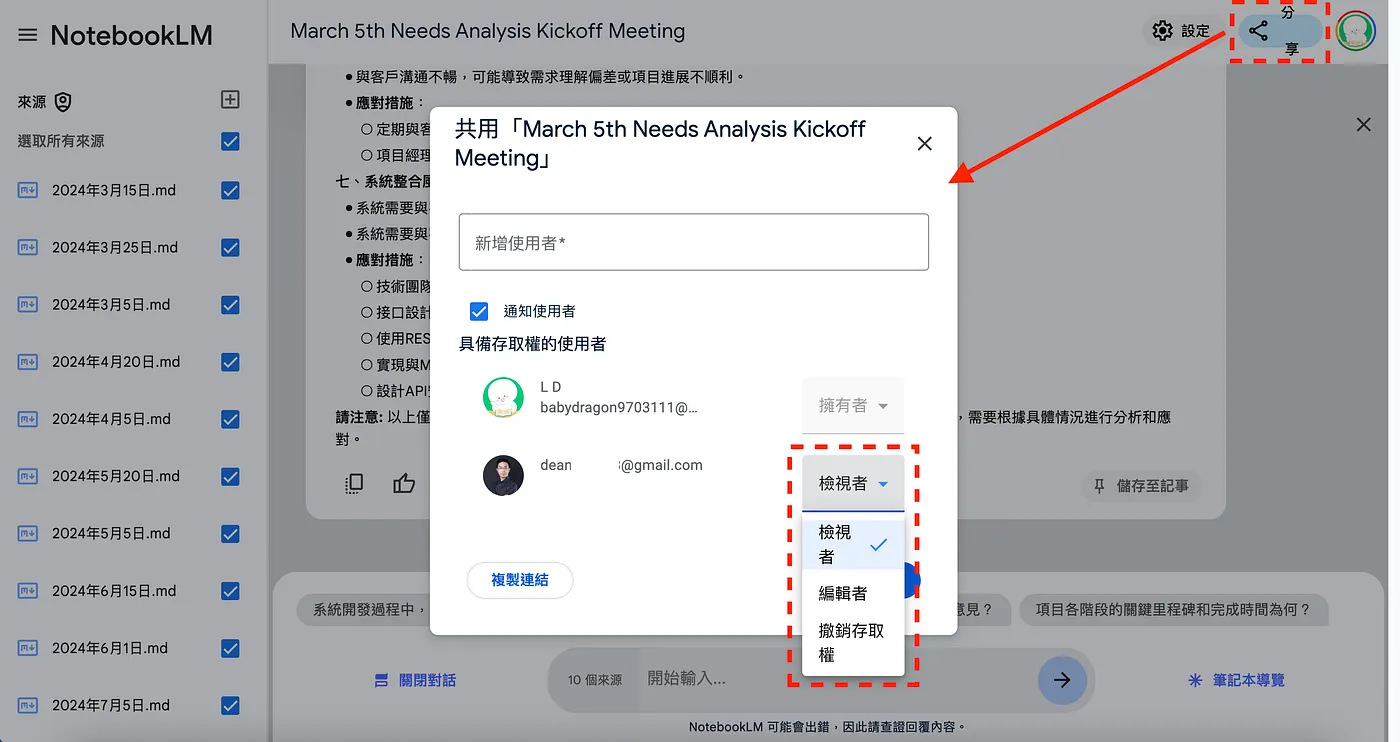Click the copy response icon
This screenshot has height=742, width=1400.
354,484
